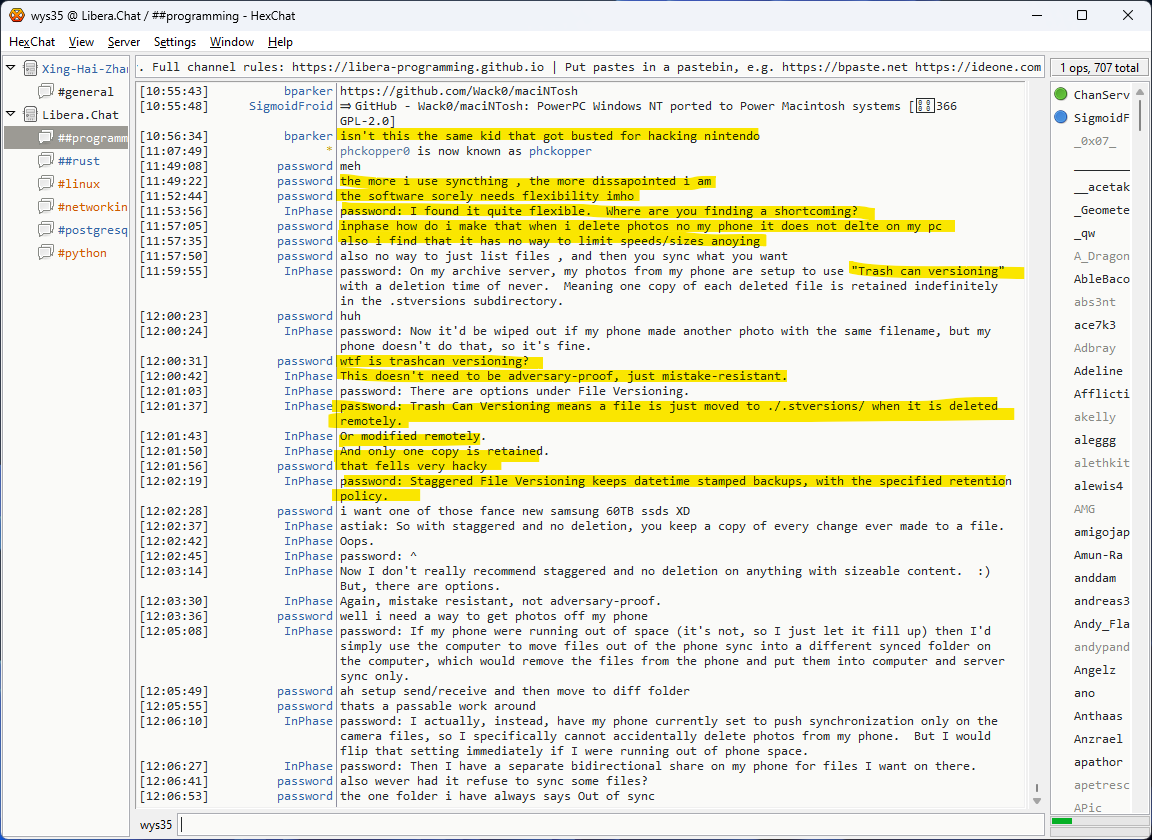Open the Settings menu
Image resolution: width=1152 pixels, height=840 pixels.
click(x=175, y=42)
